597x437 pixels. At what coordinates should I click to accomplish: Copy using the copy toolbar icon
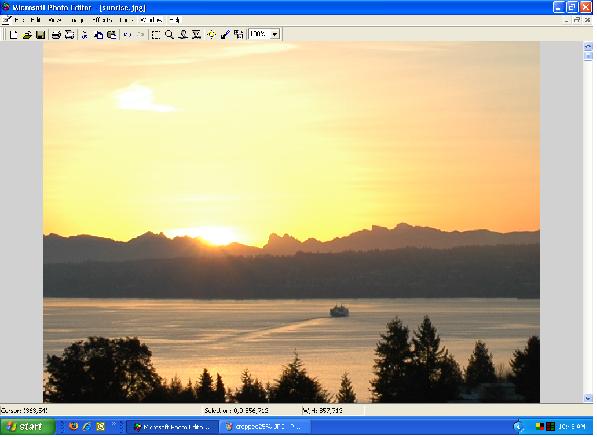pyautogui.click(x=98, y=35)
